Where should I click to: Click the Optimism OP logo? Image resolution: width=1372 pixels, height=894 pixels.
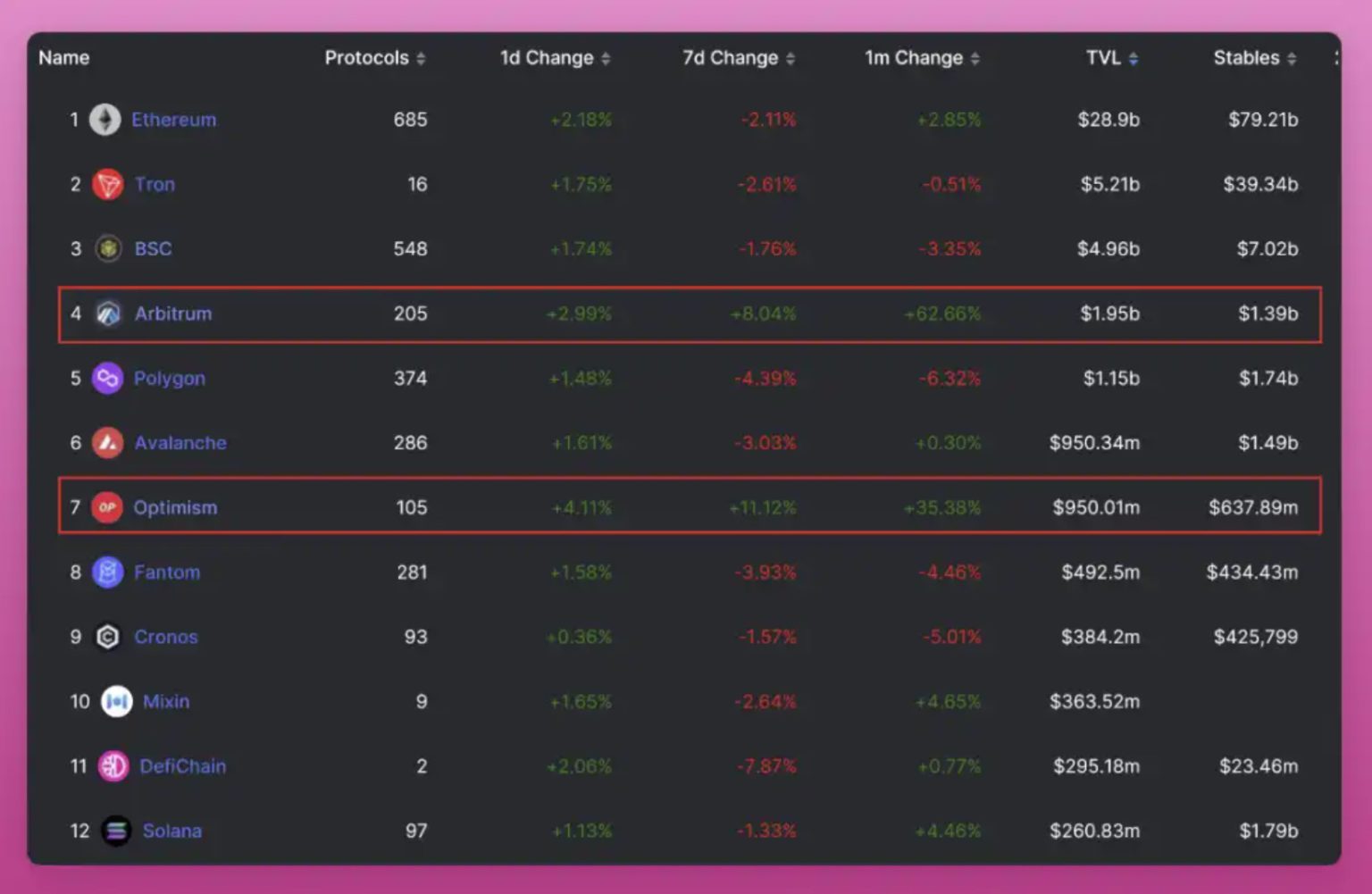[106, 506]
